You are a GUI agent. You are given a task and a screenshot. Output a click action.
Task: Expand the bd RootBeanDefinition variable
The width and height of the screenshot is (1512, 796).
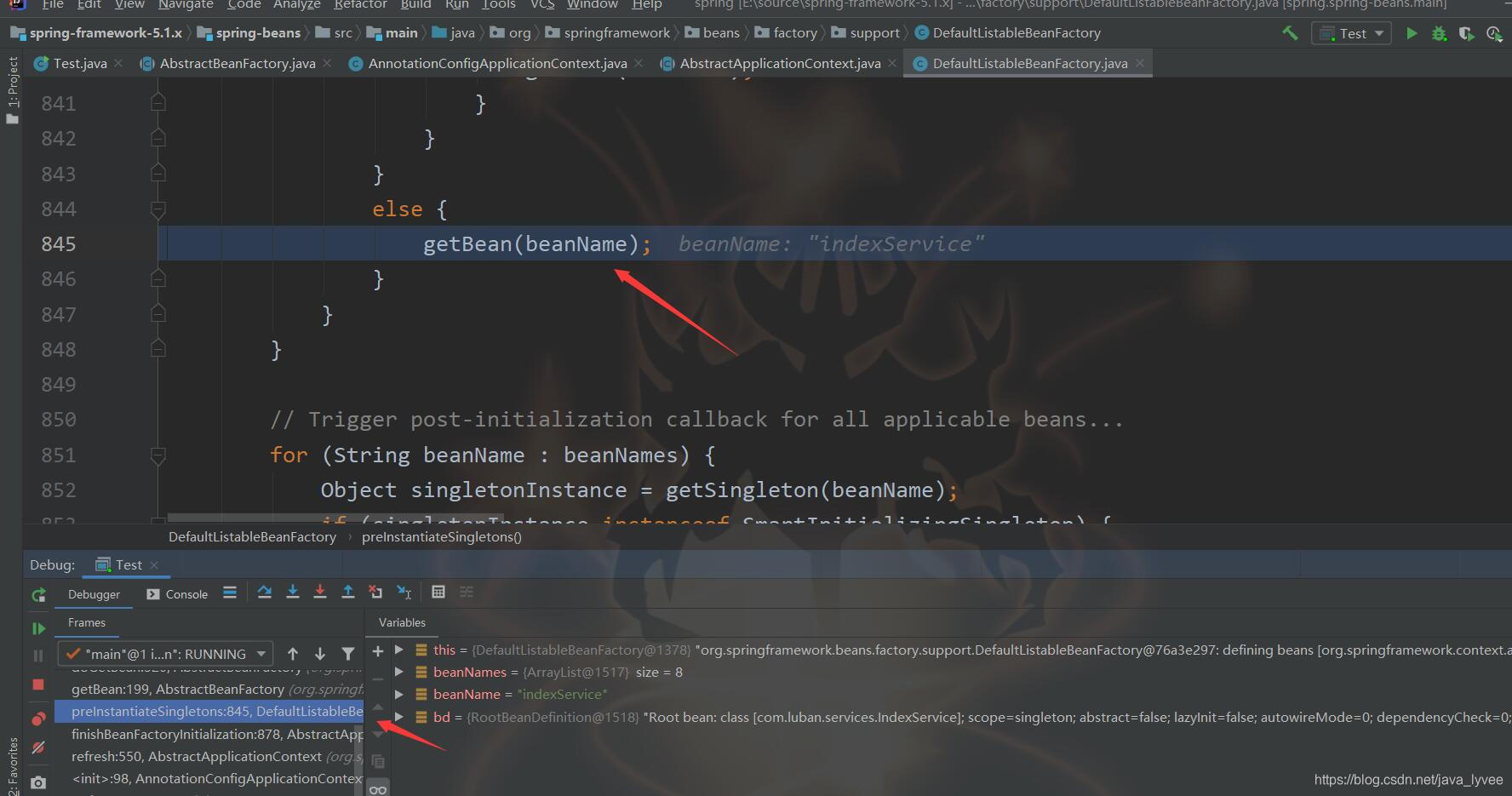click(398, 717)
